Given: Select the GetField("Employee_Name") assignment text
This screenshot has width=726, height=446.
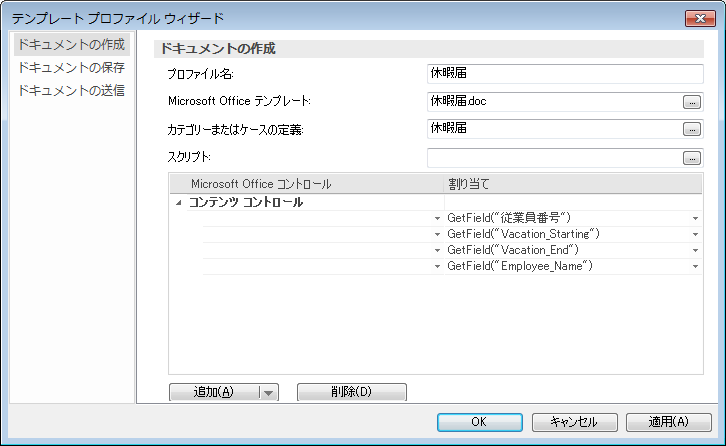Looking at the screenshot, I should (519, 266).
